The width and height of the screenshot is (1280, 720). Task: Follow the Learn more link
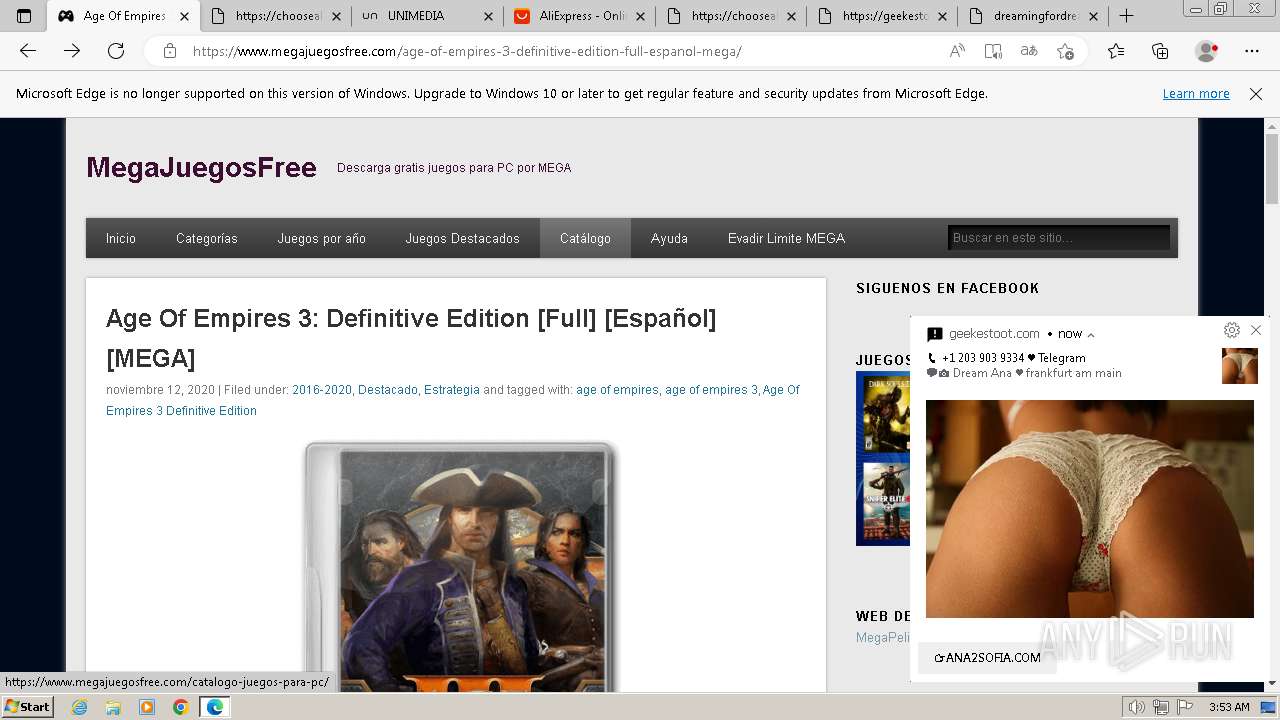point(1196,94)
